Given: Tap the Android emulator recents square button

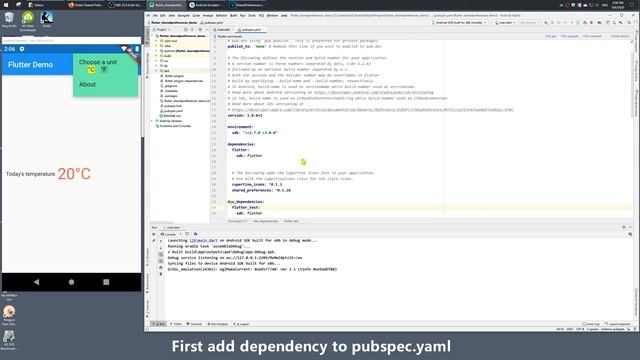Looking at the screenshot, I should point(106,282).
